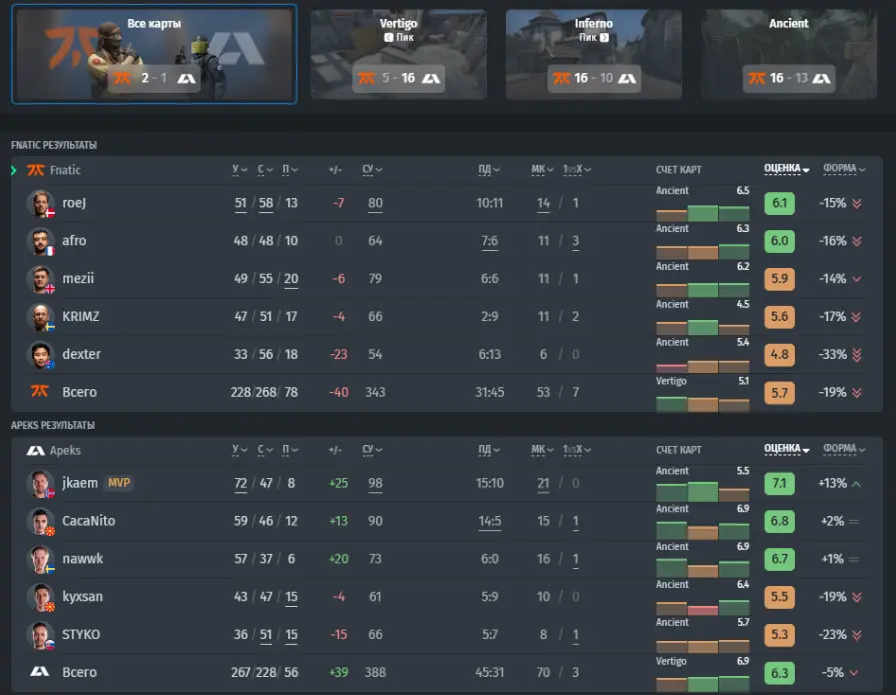The width and height of the screenshot is (896, 695).
Task: Click Fnatic total kills value 228
Action: [x=241, y=392]
